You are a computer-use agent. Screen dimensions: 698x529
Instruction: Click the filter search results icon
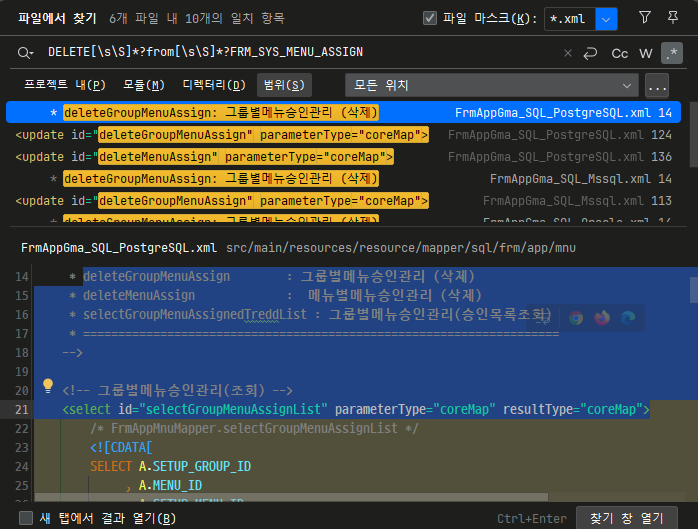point(645,17)
